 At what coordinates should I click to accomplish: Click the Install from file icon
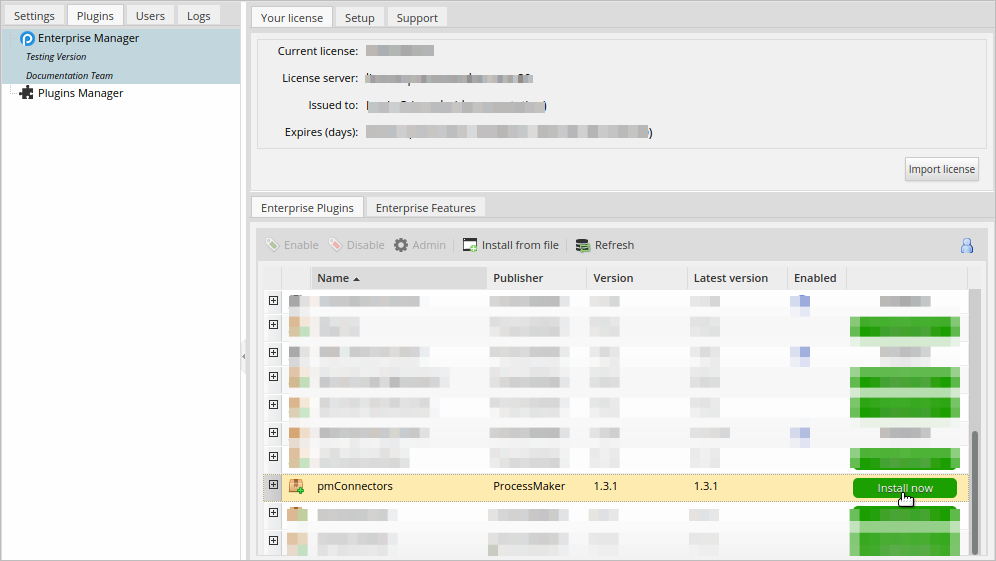[x=470, y=245]
